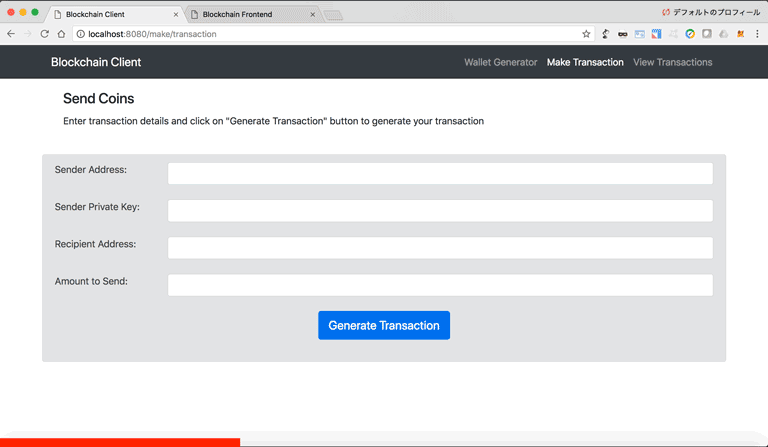Go to the View Transactions page

point(672,62)
